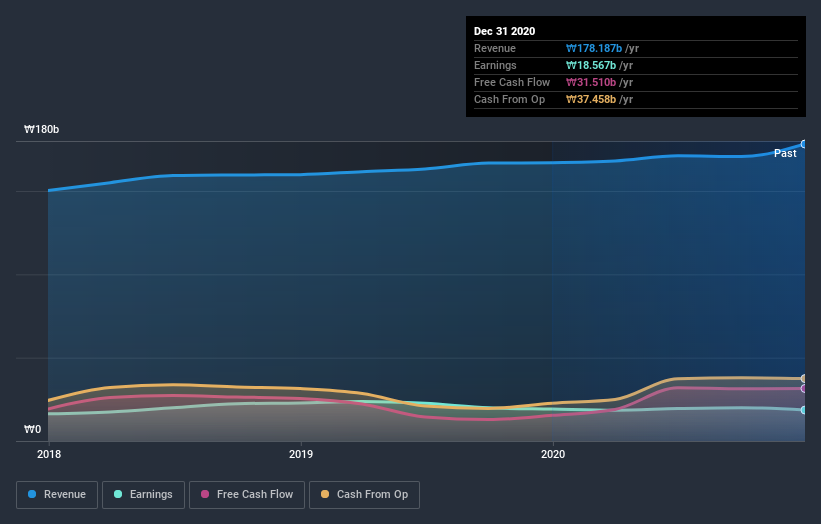Viewport: 821px width, 524px height.
Task: Click the blue Revenue endpoint marker
Action: click(x=804, y=144)
